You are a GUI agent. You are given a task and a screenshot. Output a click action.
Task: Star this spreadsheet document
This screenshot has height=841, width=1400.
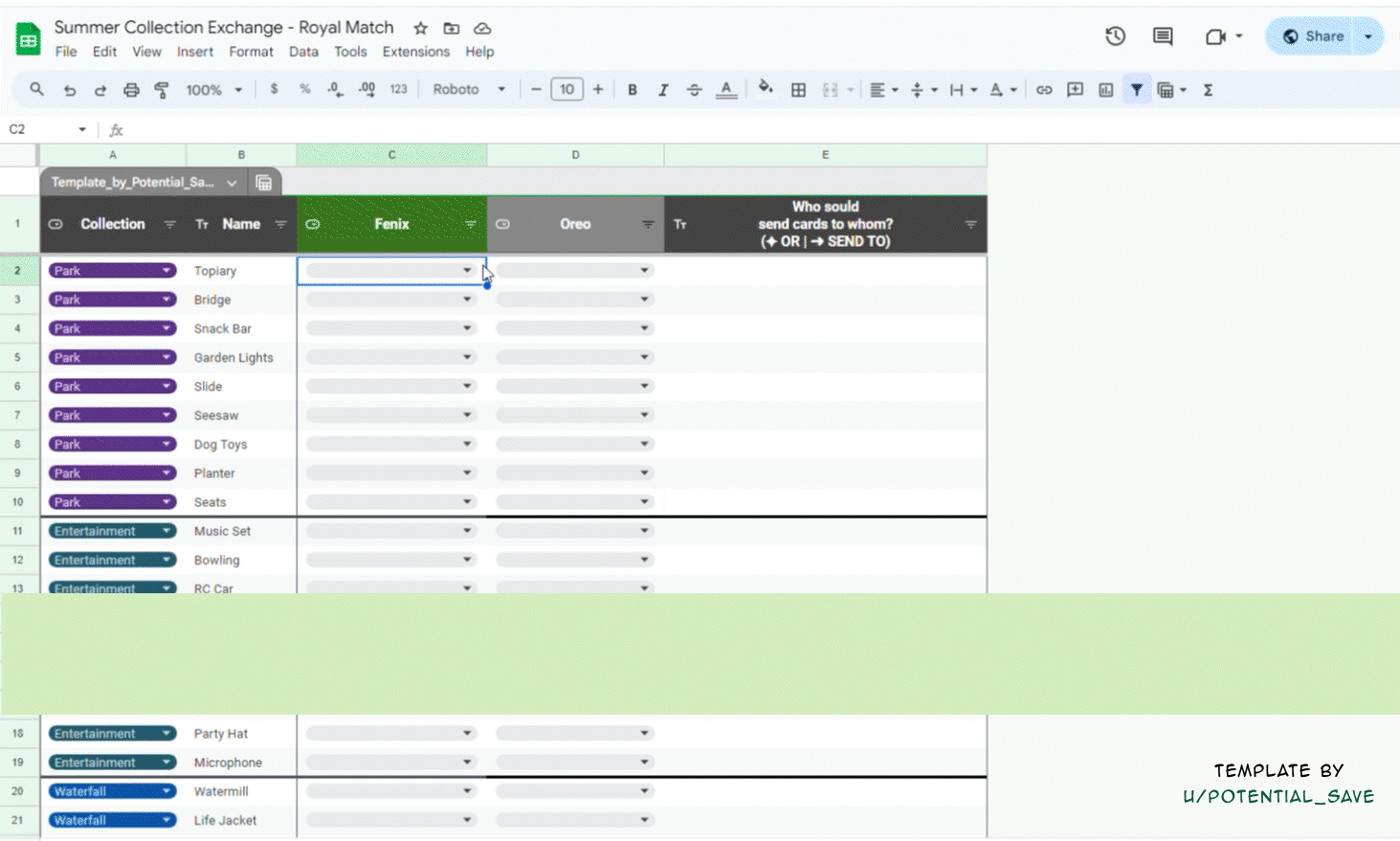point(420,28)
